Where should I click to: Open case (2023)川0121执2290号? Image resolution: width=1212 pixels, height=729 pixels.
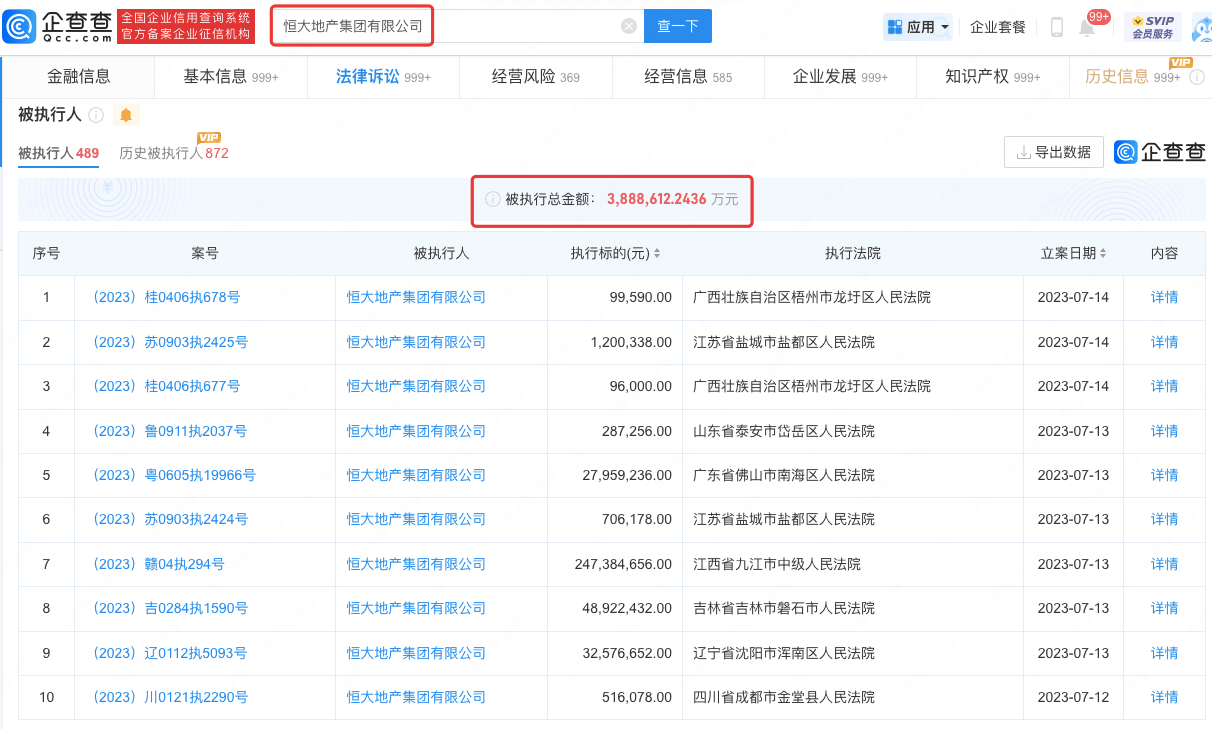169,697
